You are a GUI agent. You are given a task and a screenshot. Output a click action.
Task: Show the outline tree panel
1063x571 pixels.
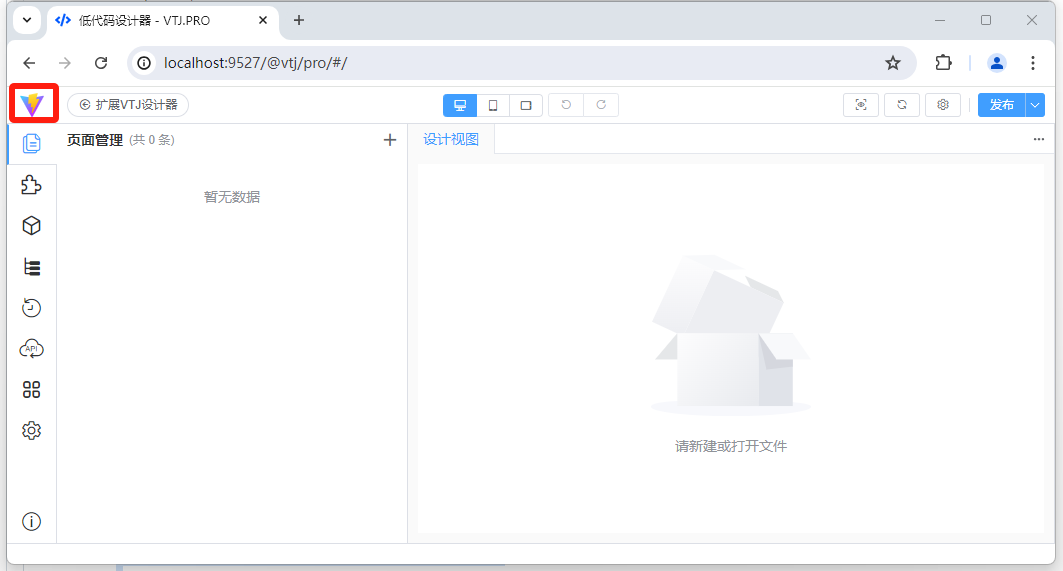pos(32,267)
